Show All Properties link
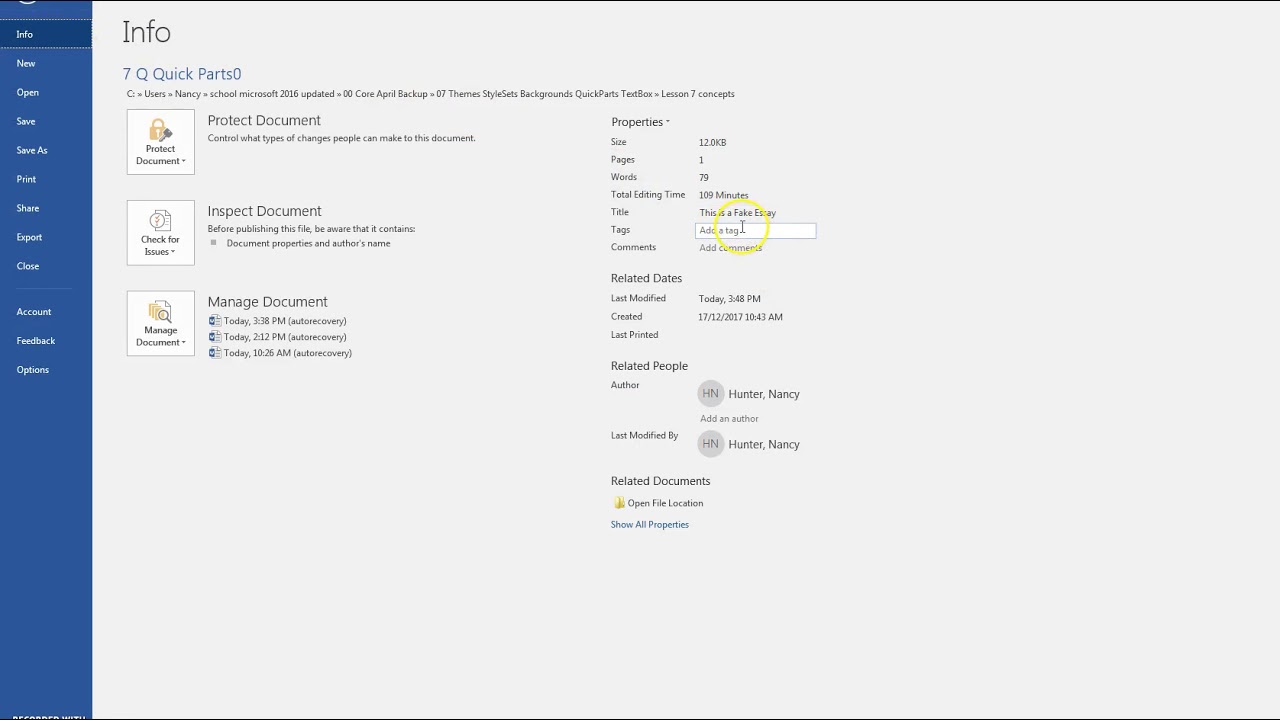This screenshot has height=720, width=1280. [x=650, y=525]
